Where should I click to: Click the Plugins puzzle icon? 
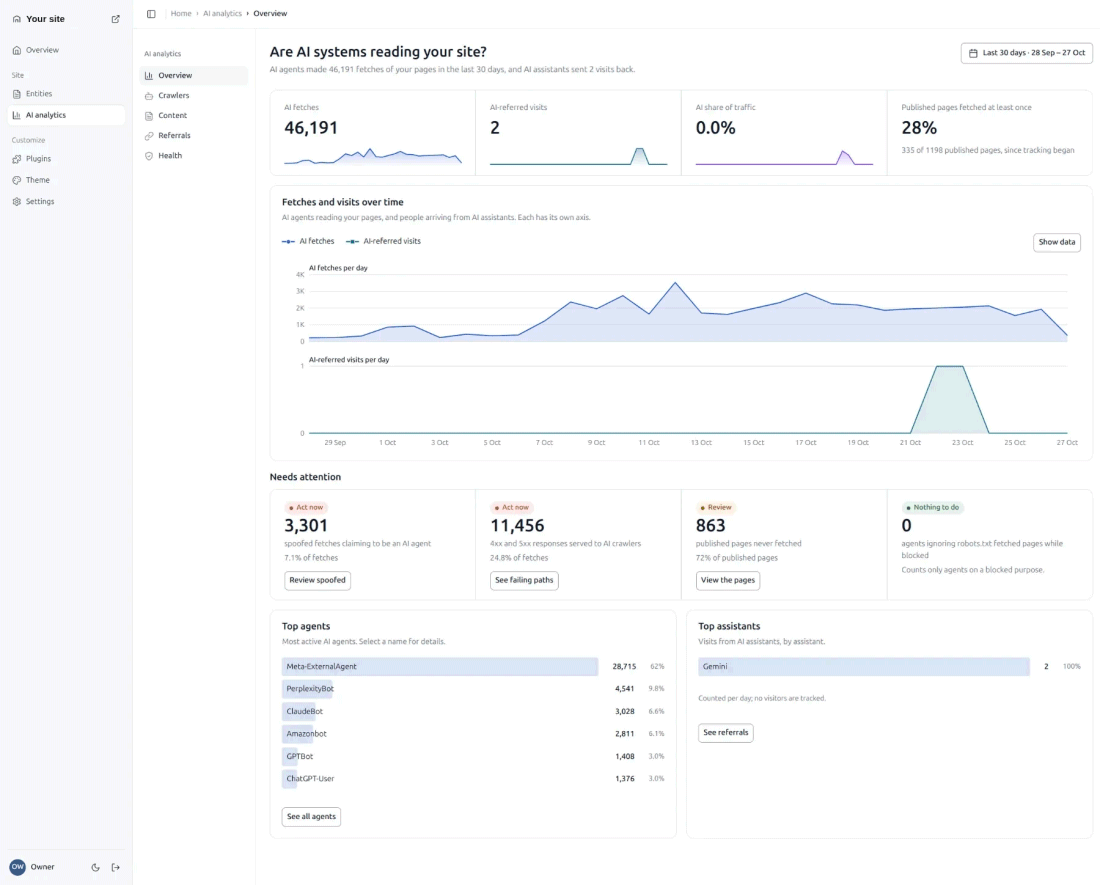[x=17, y=159]
